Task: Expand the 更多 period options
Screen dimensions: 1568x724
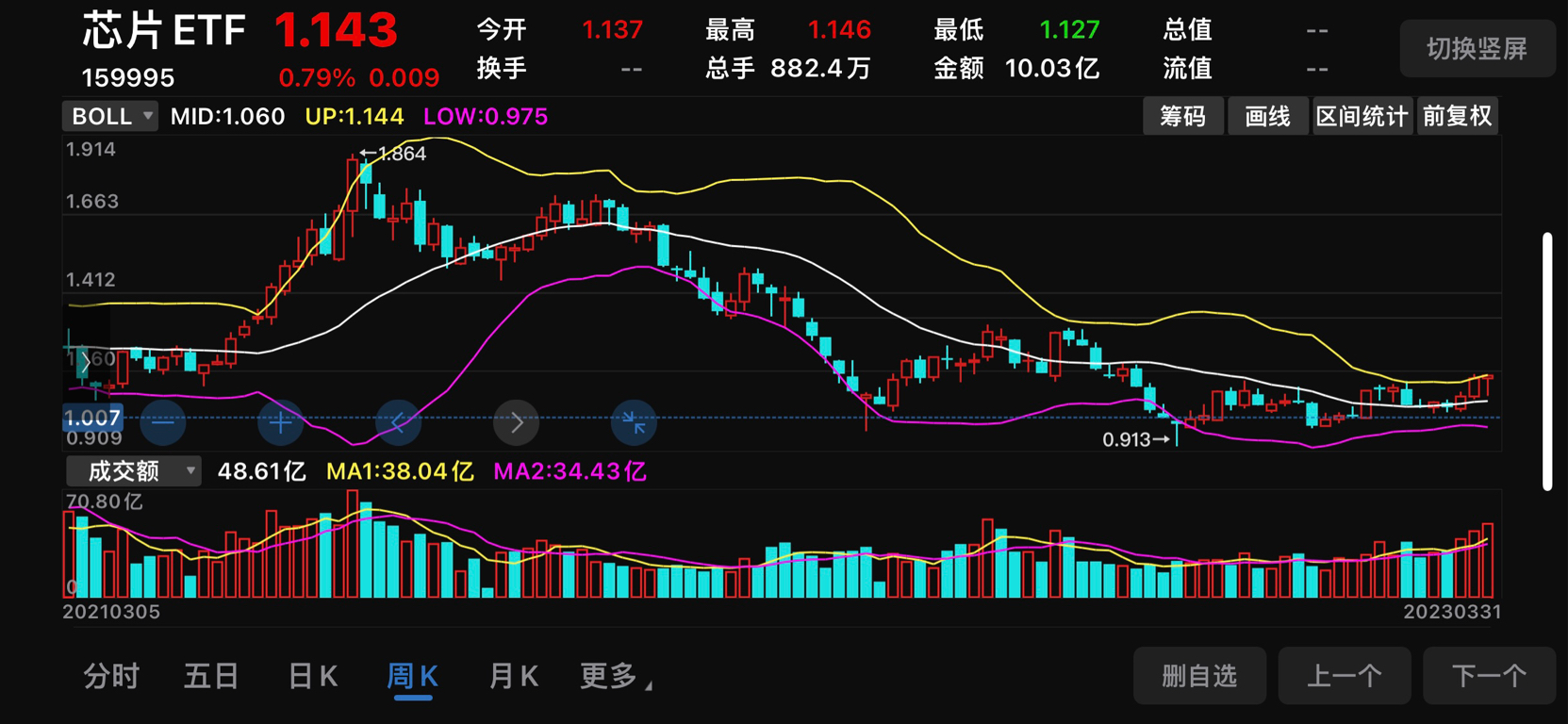Action: tap(615, 676)
